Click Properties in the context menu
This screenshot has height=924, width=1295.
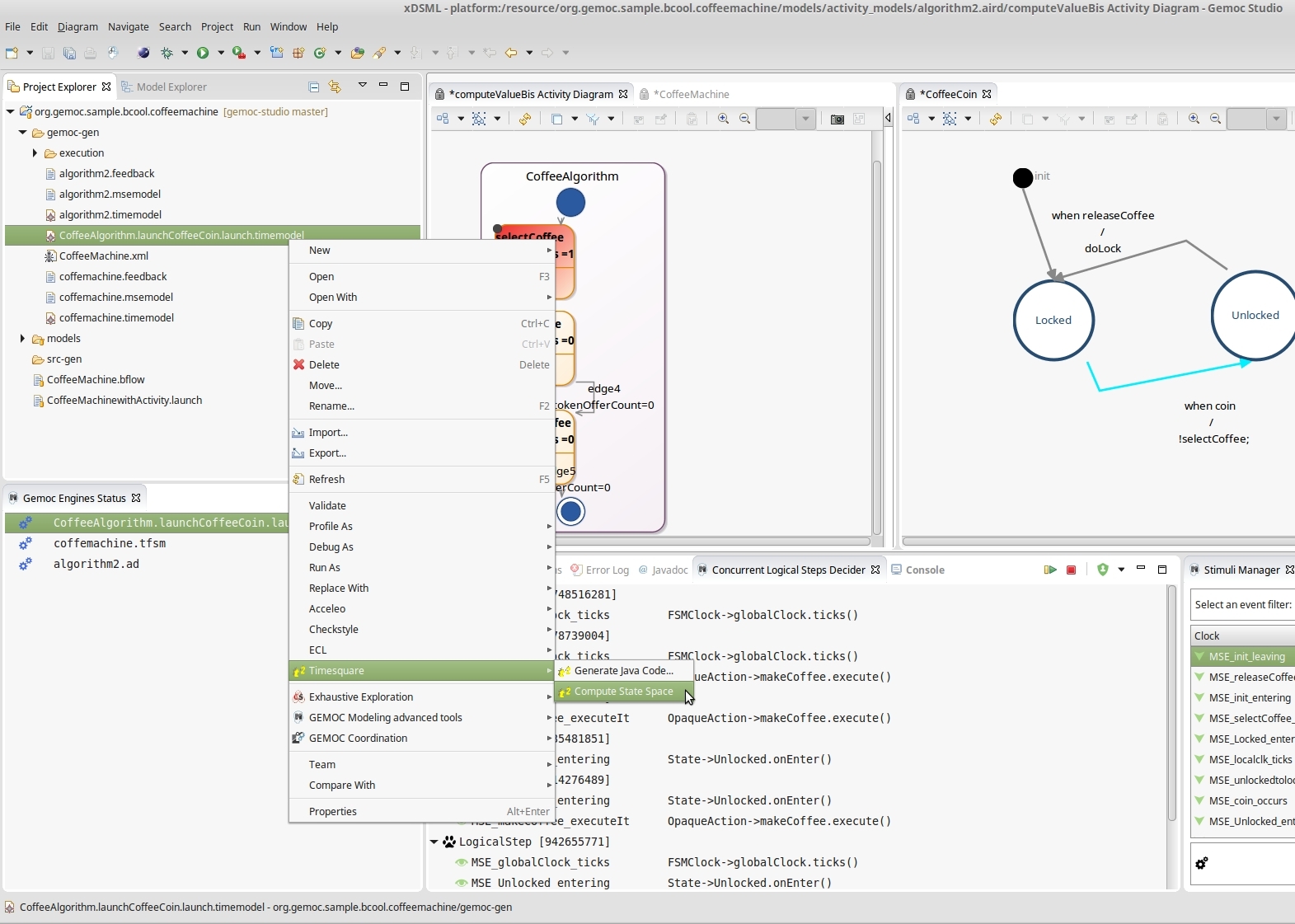333,812
